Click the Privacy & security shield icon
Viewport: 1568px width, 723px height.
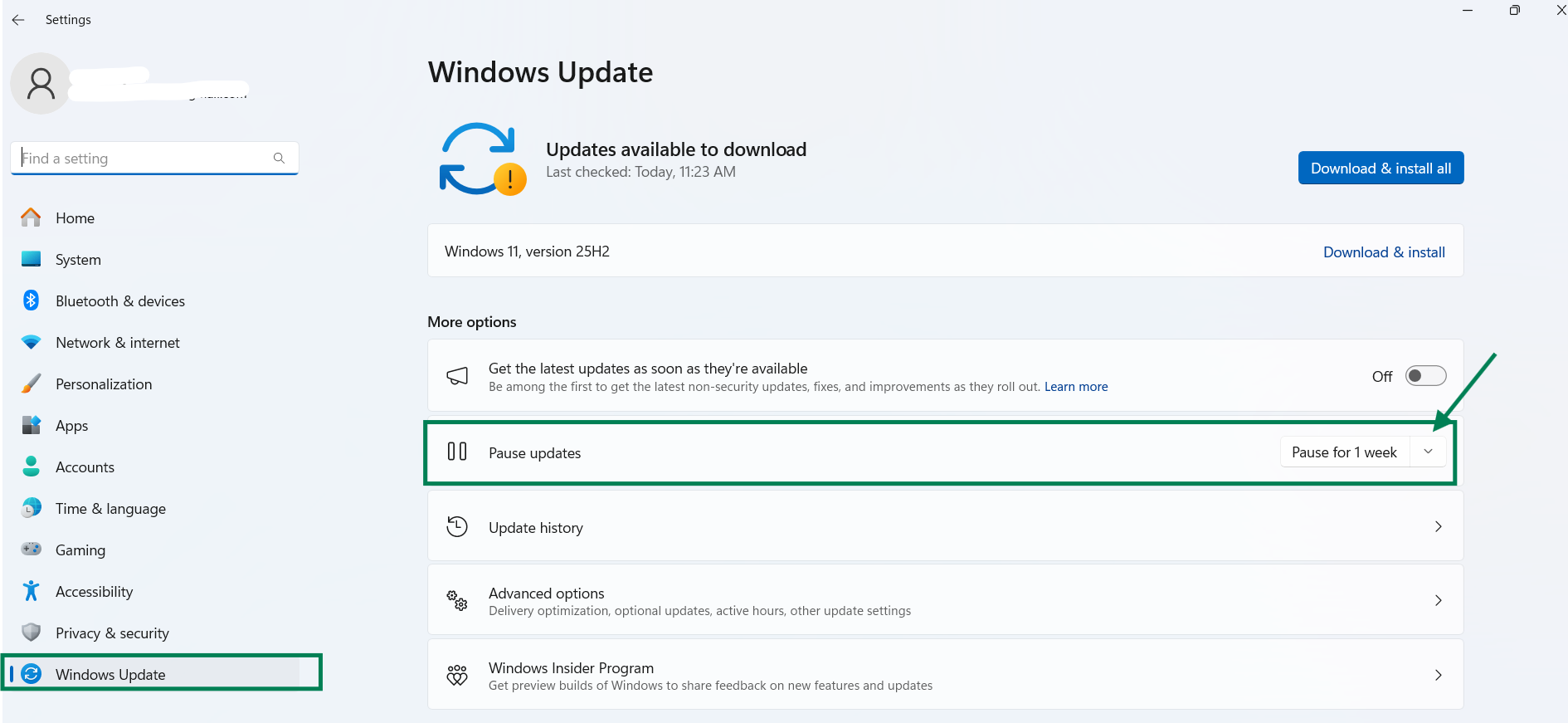tap(32, 633)
